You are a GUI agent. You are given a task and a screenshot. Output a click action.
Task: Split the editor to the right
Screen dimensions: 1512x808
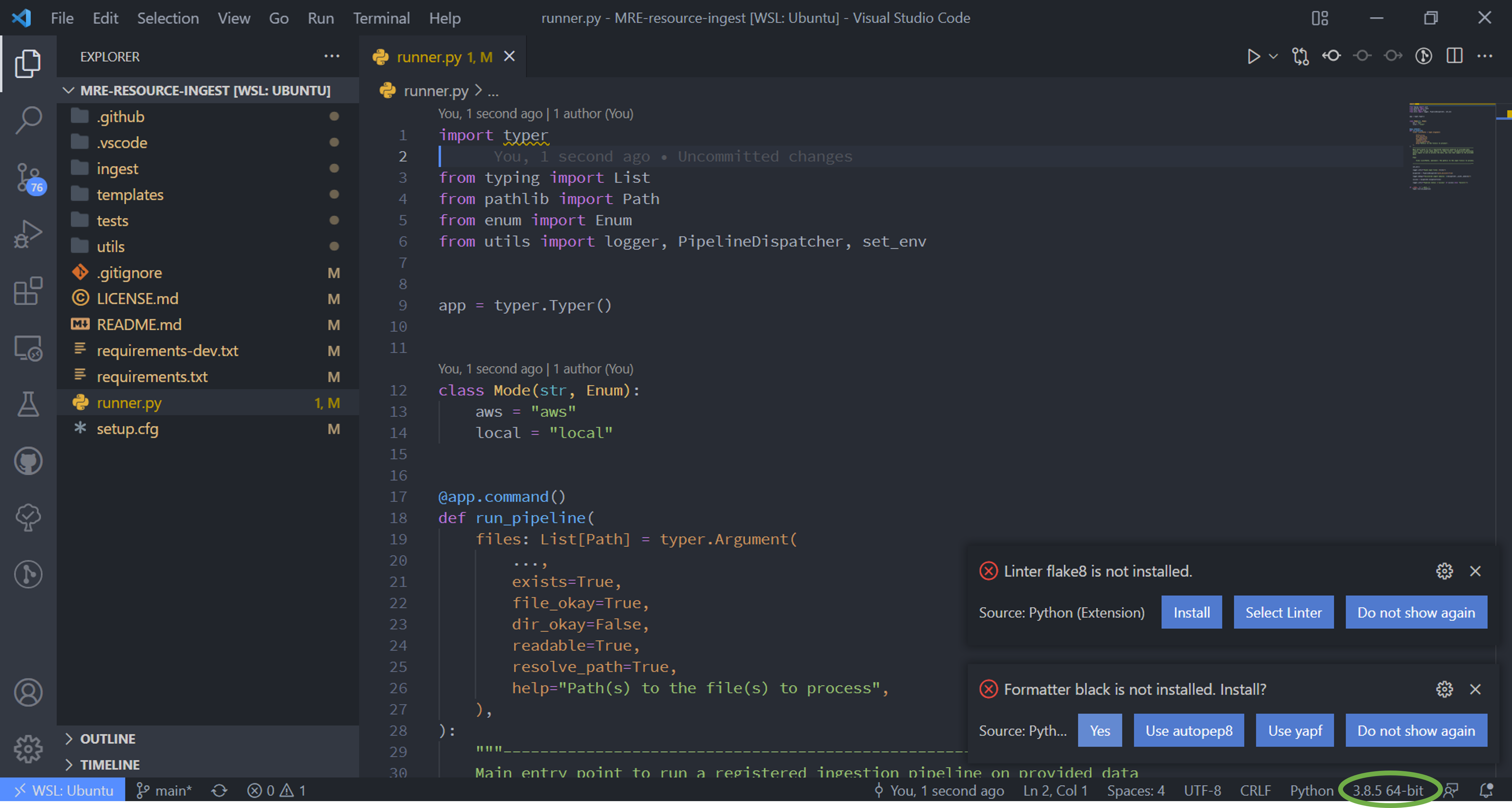1455,56
